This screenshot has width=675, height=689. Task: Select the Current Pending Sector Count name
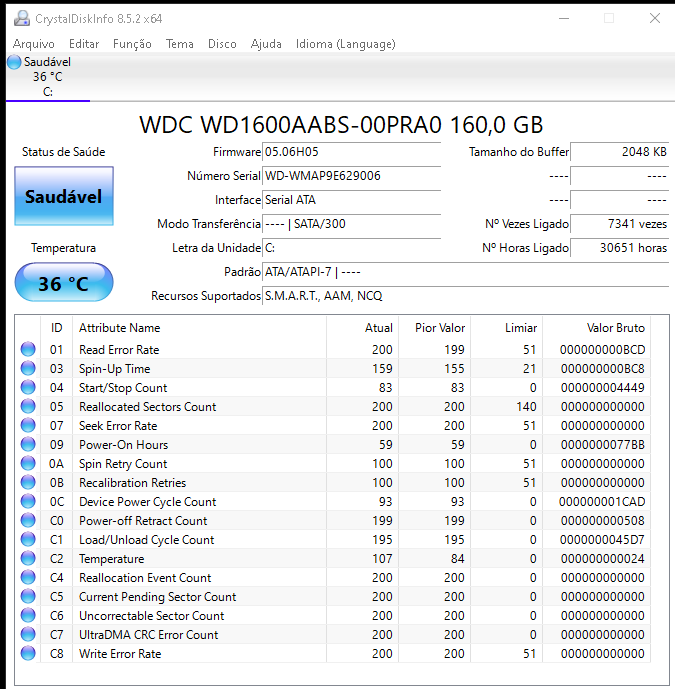(x=158, y=597)
